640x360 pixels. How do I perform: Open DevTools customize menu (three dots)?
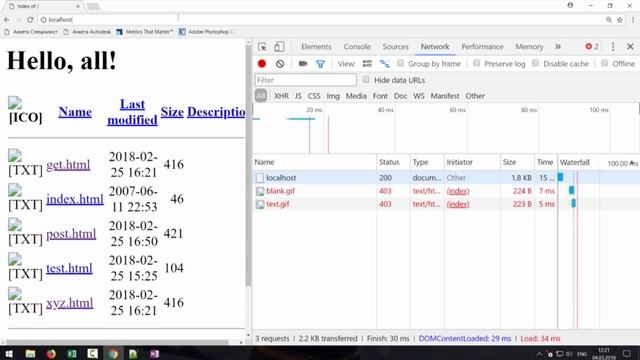tap(613, 47)
